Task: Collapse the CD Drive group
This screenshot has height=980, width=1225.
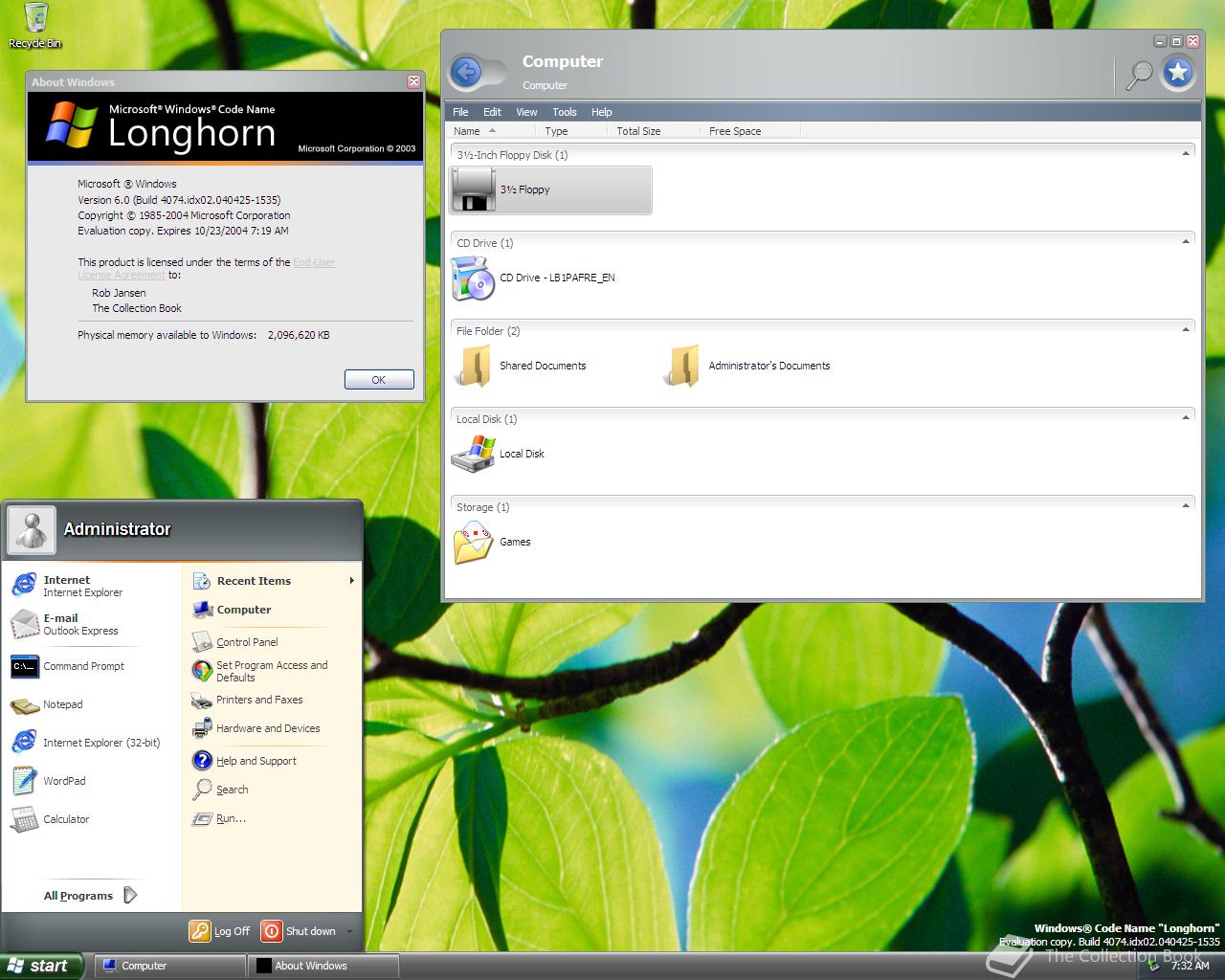Action: click(x=1186, y=242)
